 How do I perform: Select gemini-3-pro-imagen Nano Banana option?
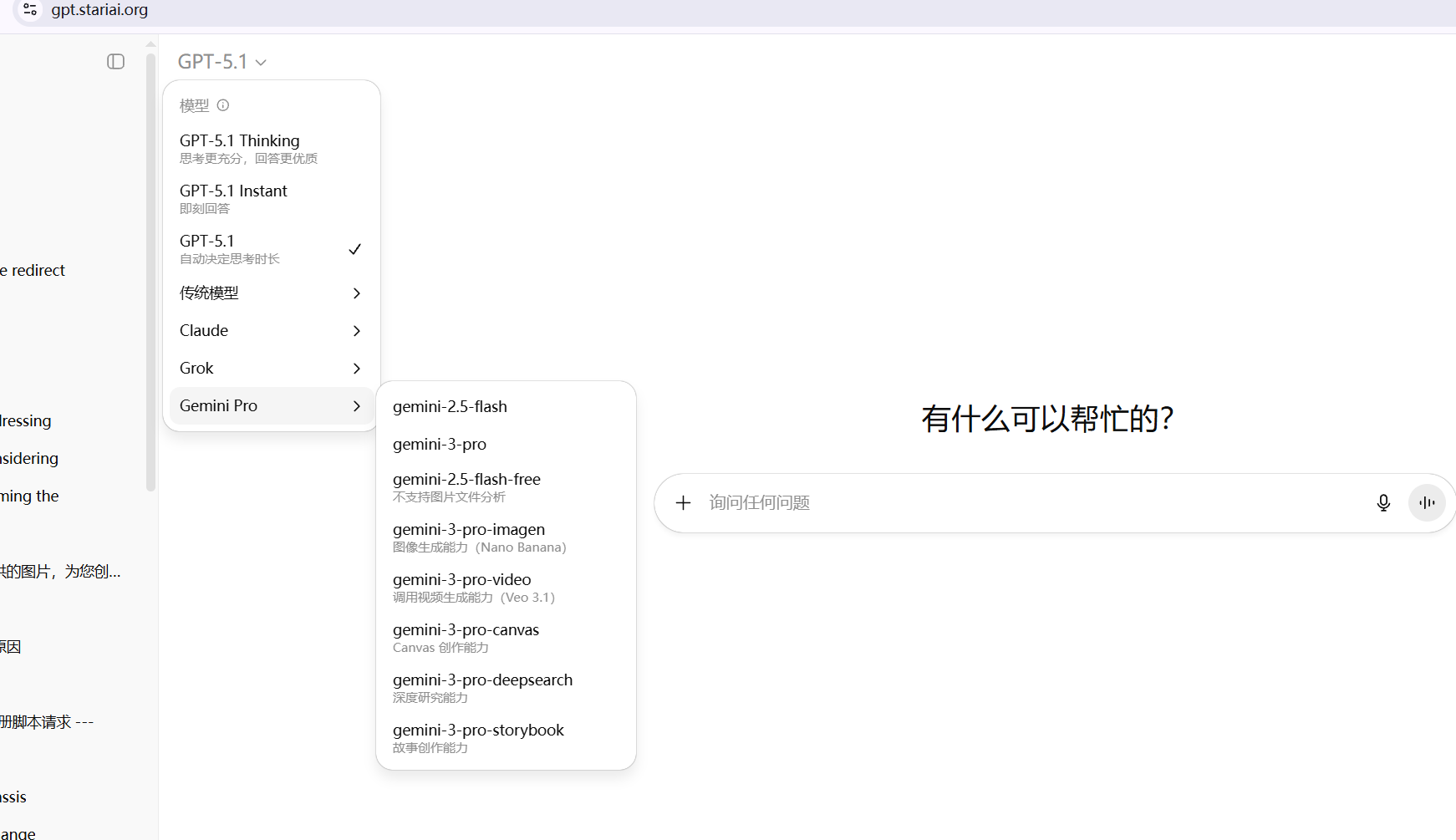478,537
